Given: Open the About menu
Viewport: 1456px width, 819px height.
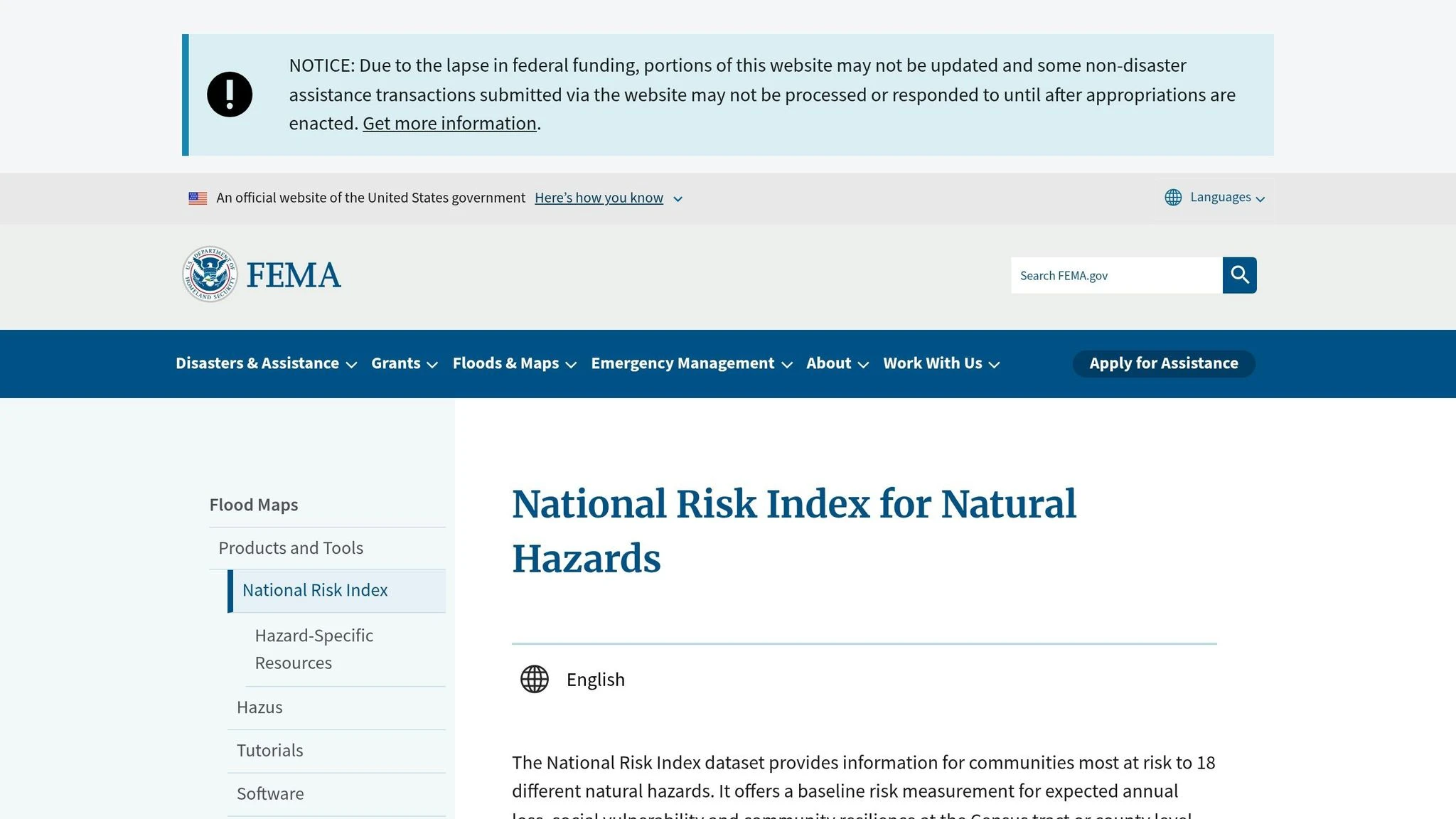Looking at the screenshot, I should pyautogui.click(x=837, y=363).
